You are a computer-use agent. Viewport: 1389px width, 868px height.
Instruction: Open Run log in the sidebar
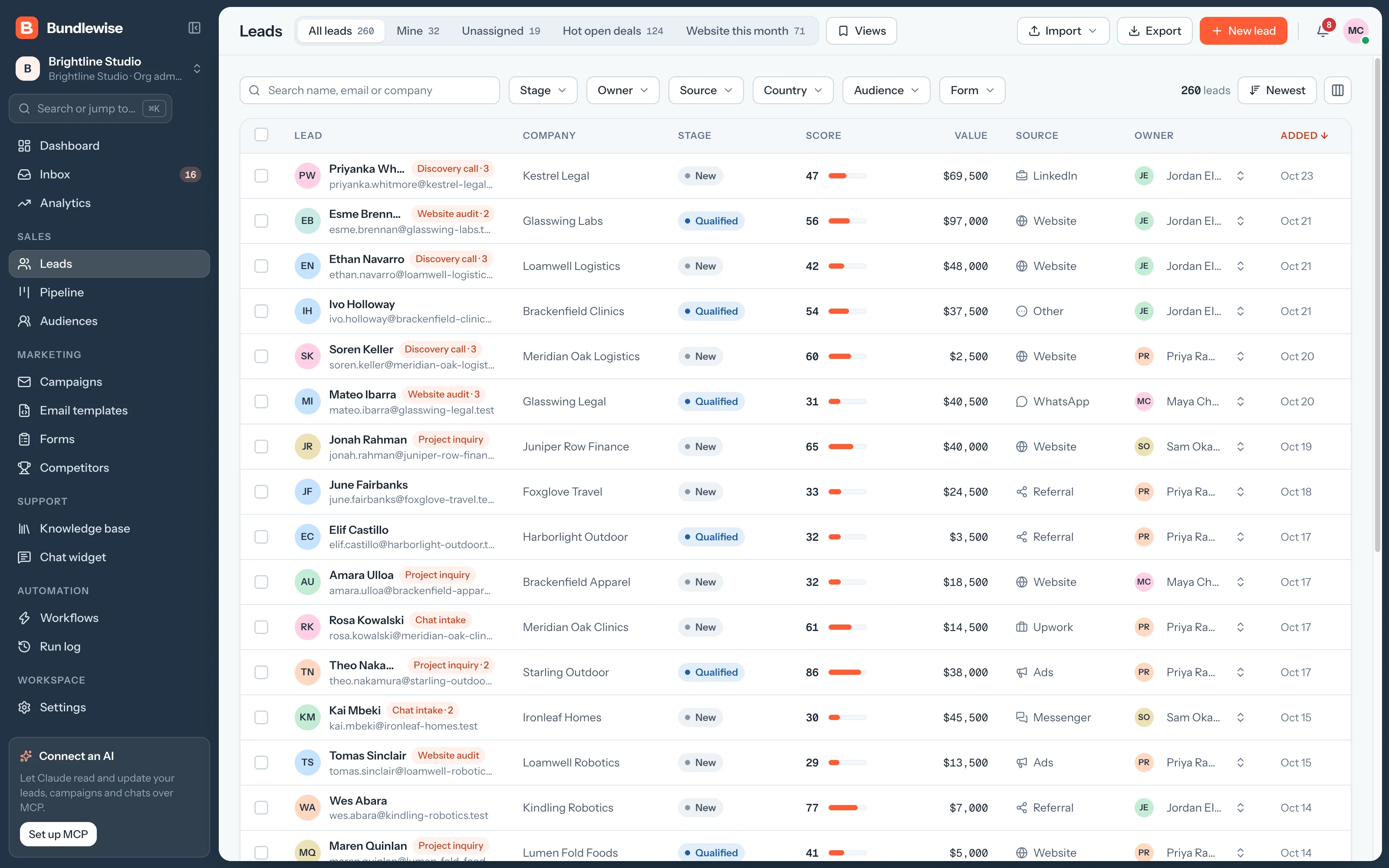click(109, 646)
